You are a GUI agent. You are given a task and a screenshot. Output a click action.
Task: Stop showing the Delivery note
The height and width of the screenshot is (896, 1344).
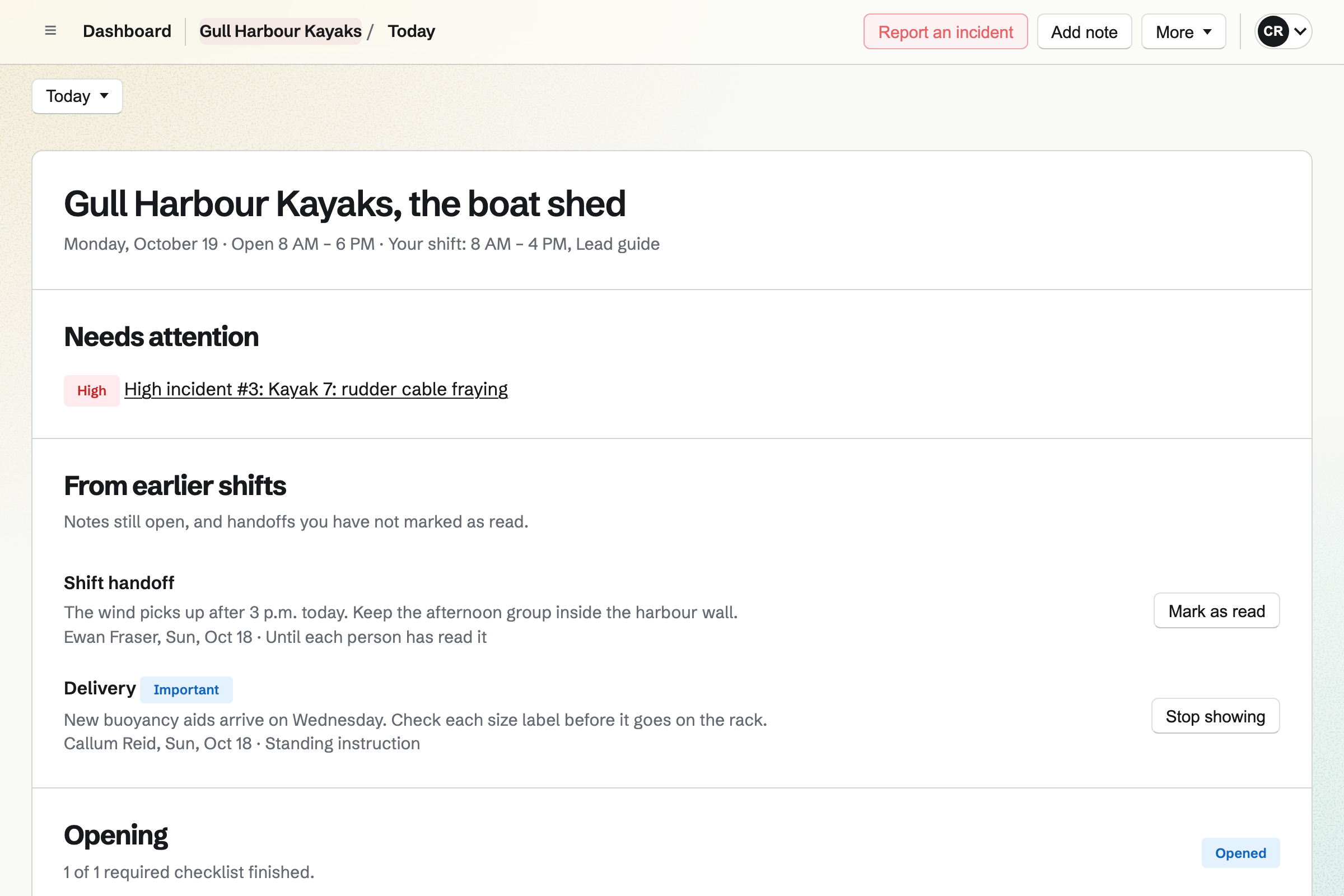(x=1215, y=716)
